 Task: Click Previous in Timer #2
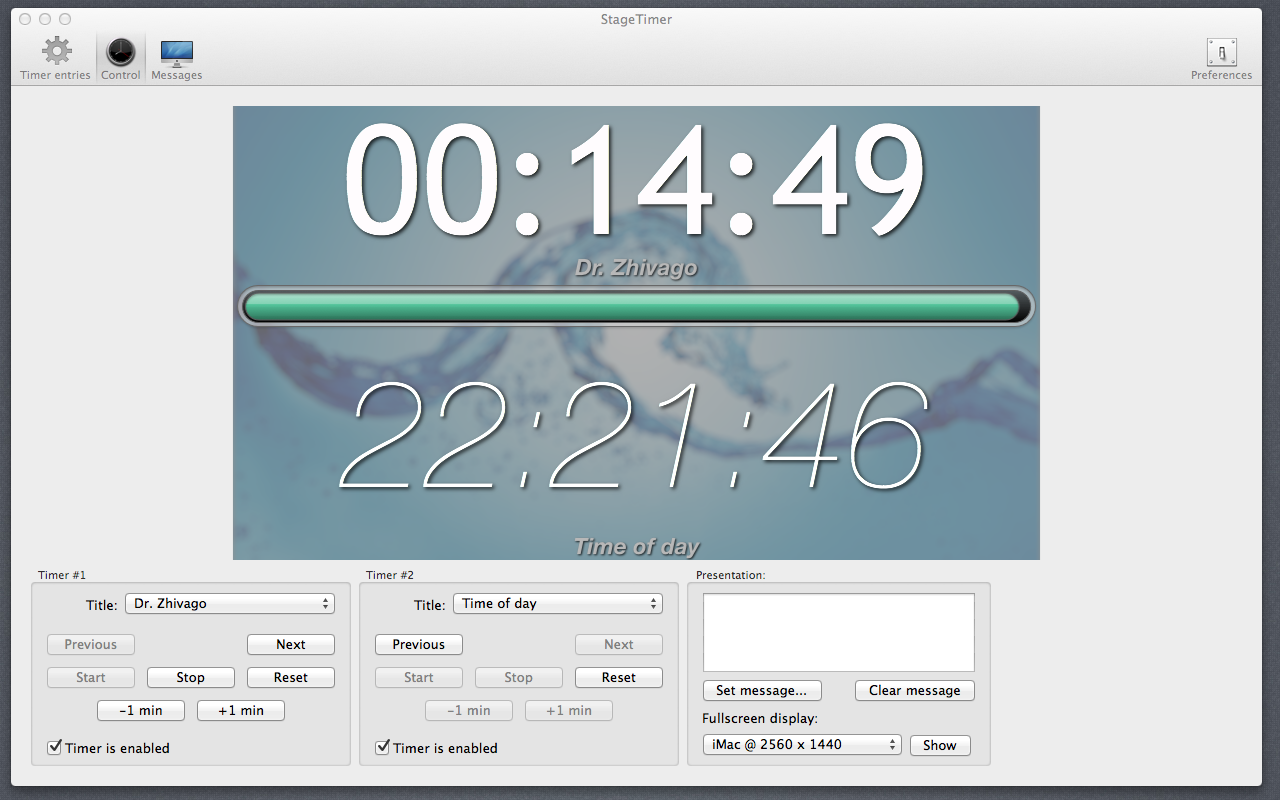419,645
